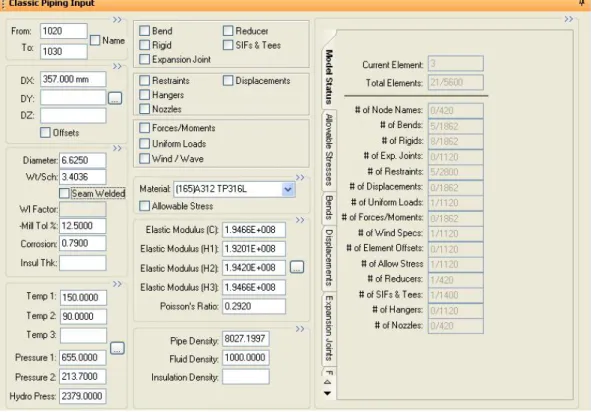Check the Displacements box
The height and width of the screenshot is (412, 591).
point(228,80)
